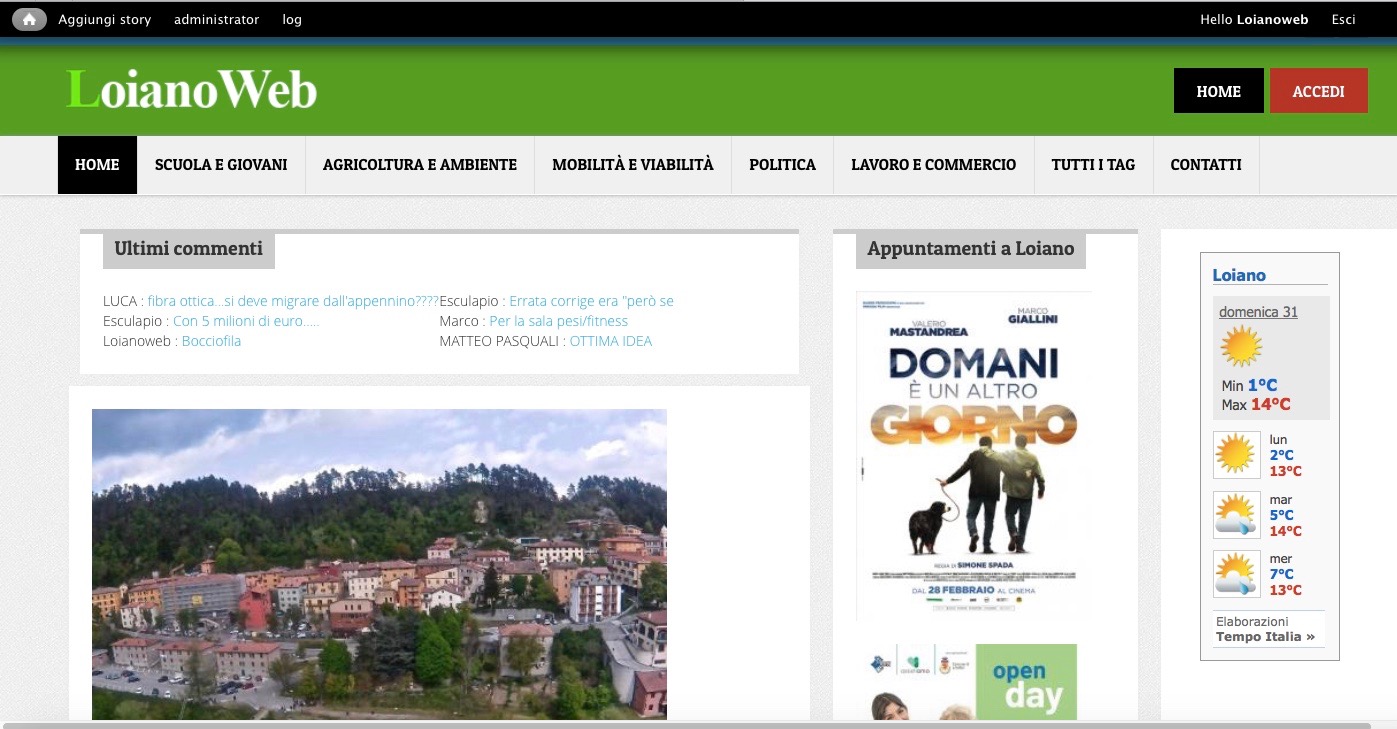Select the Tutti i Tag menu tab
The image size is (1397, 729).
click(1093, 165)
